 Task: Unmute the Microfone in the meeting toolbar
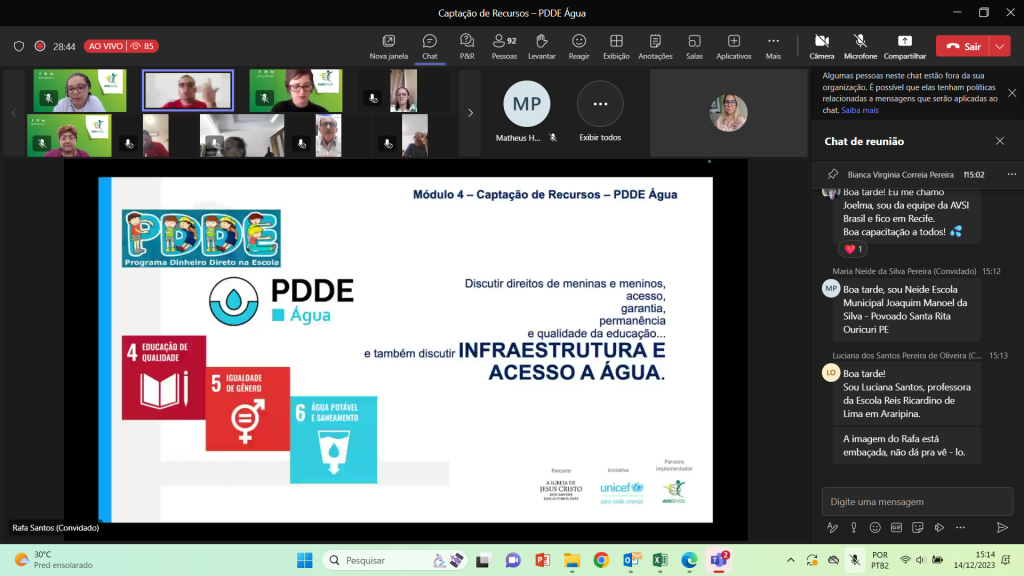[x=860, y=46]
